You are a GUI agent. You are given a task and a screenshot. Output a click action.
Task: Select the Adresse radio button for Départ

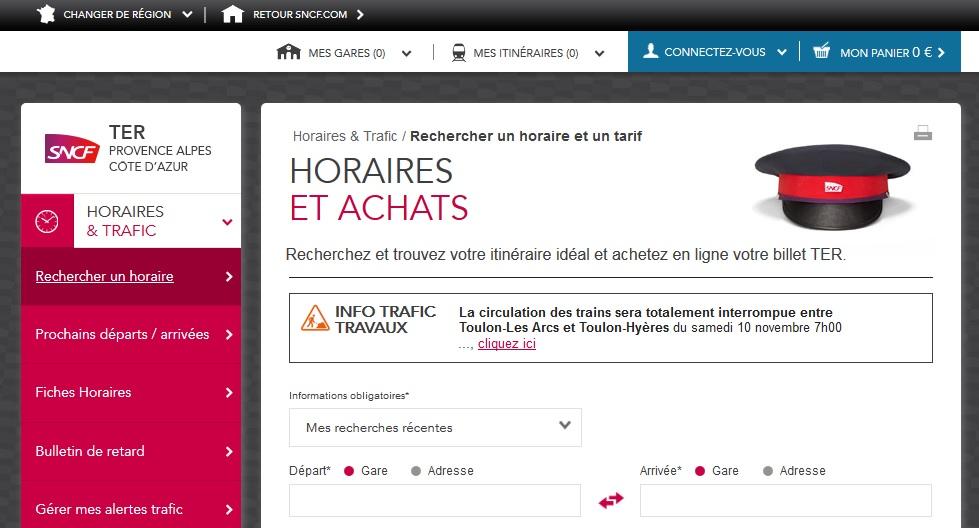(x=416, y=471)
